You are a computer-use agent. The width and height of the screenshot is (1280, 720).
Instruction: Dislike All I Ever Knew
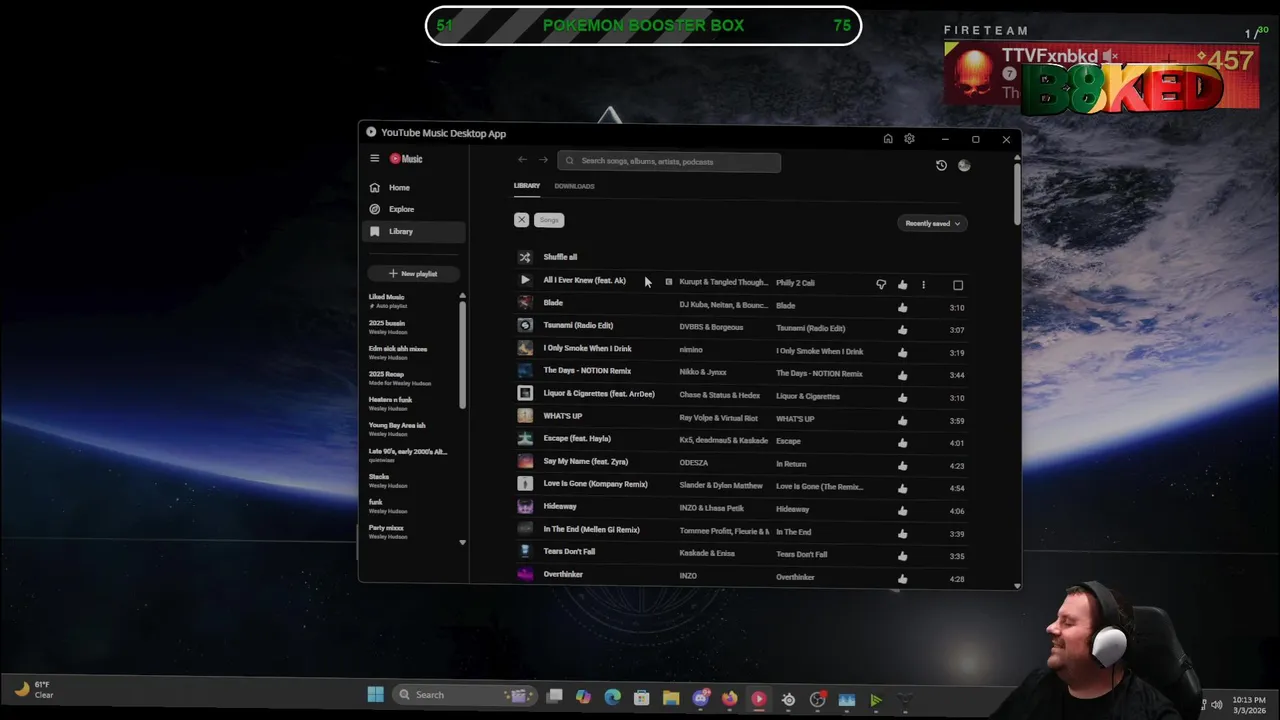[881, 285]
